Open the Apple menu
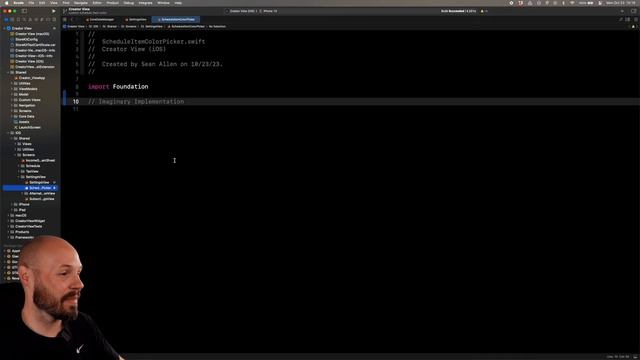Image resolution: width=640 pixels, height=360 pixels. pyautogui.click(x=6, y=3)
